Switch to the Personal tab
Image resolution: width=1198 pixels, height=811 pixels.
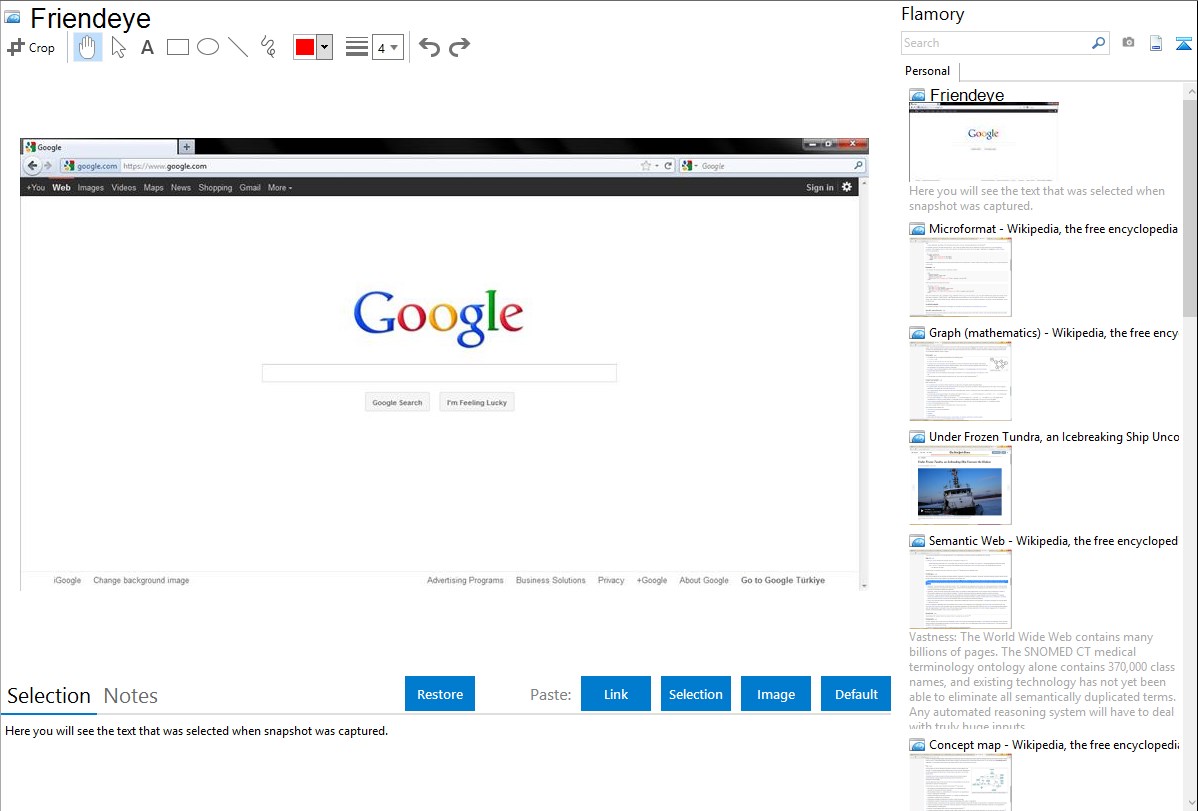click(928, 71)
